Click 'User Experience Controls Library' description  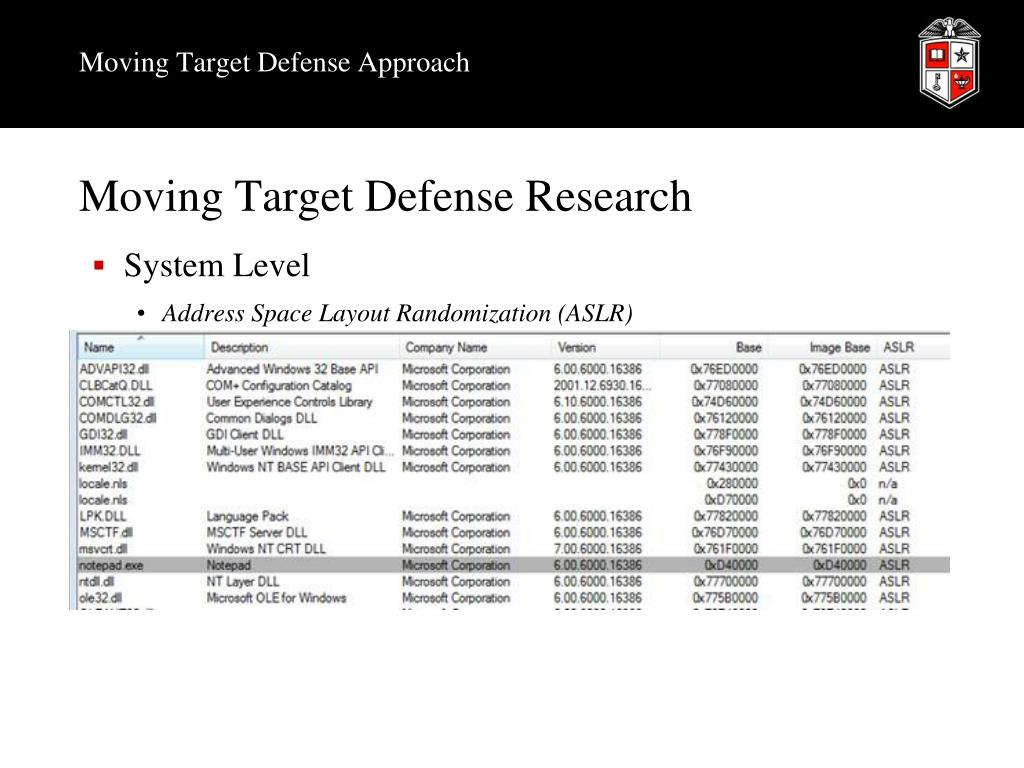click(x=289, y=402)
